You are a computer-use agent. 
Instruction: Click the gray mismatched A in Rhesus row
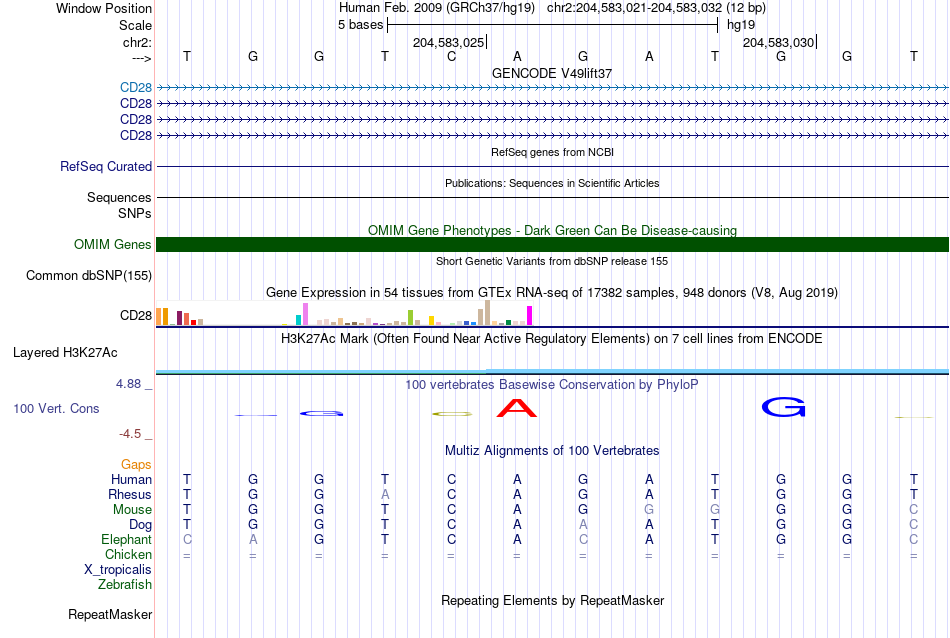(385, 494)
